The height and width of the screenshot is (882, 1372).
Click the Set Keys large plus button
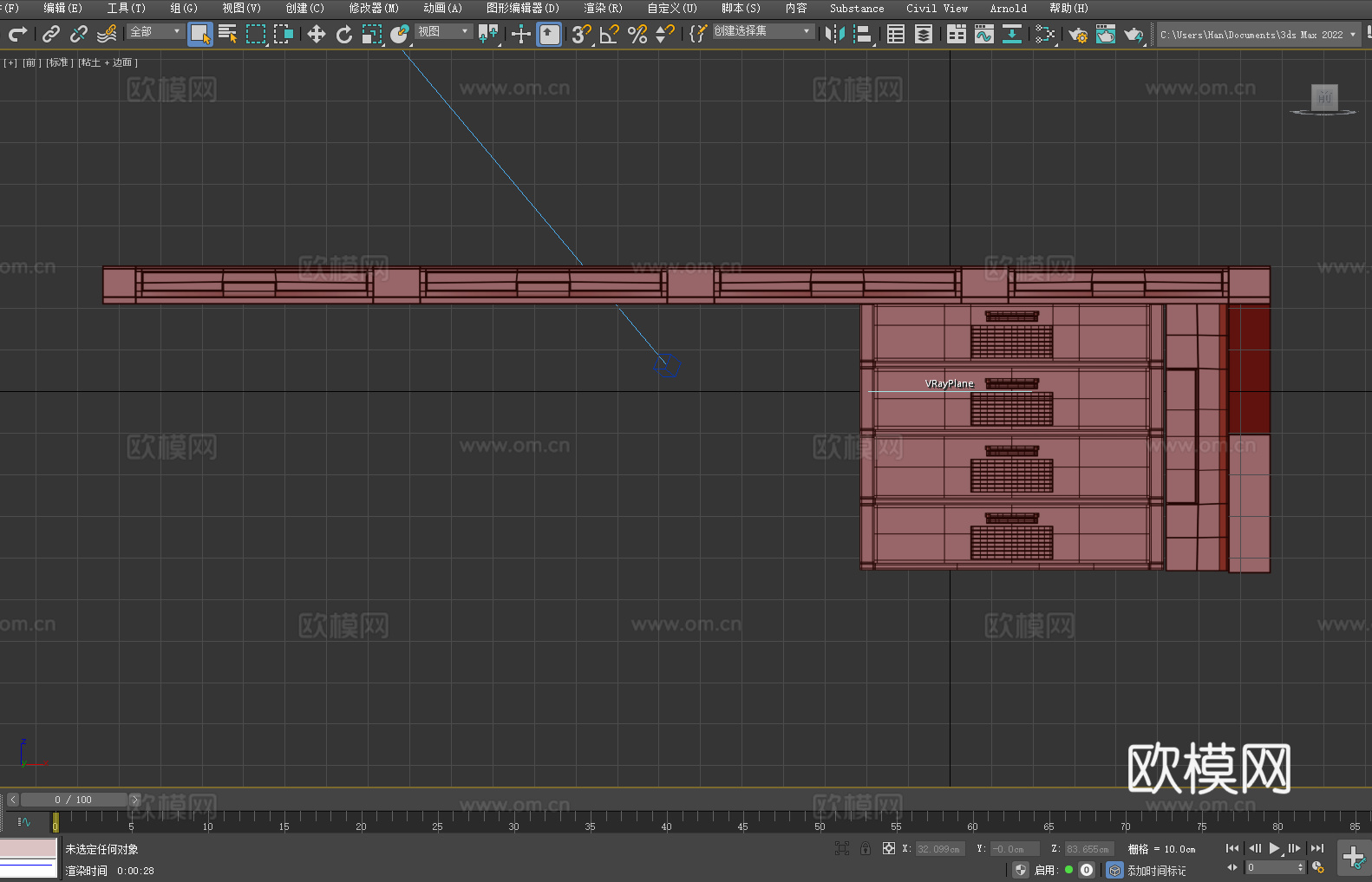[x=1353, y=857]
